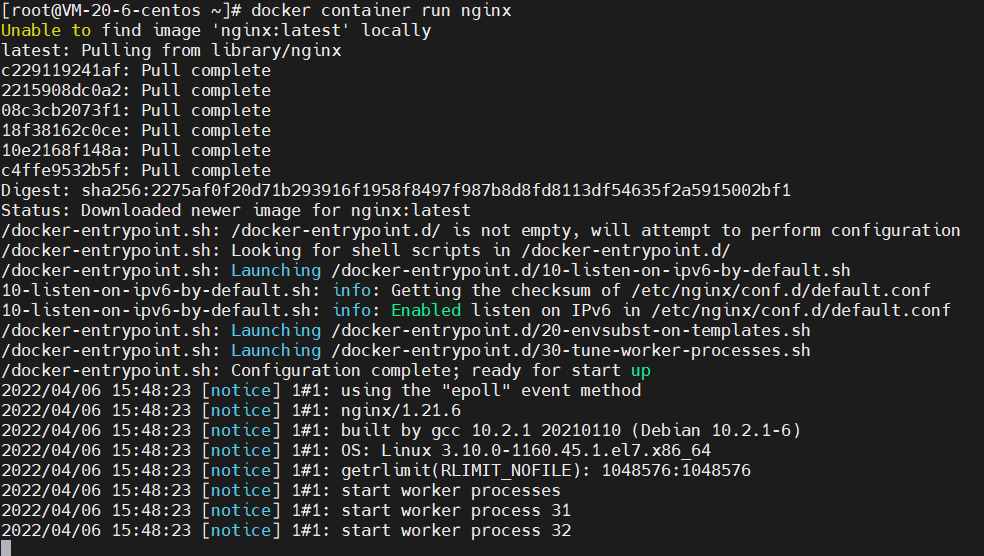The height and width of the screenshot is (556, 984).
Task: Click the line 'latest: Pulling from library/nginx'
Action: pos(171,51)
